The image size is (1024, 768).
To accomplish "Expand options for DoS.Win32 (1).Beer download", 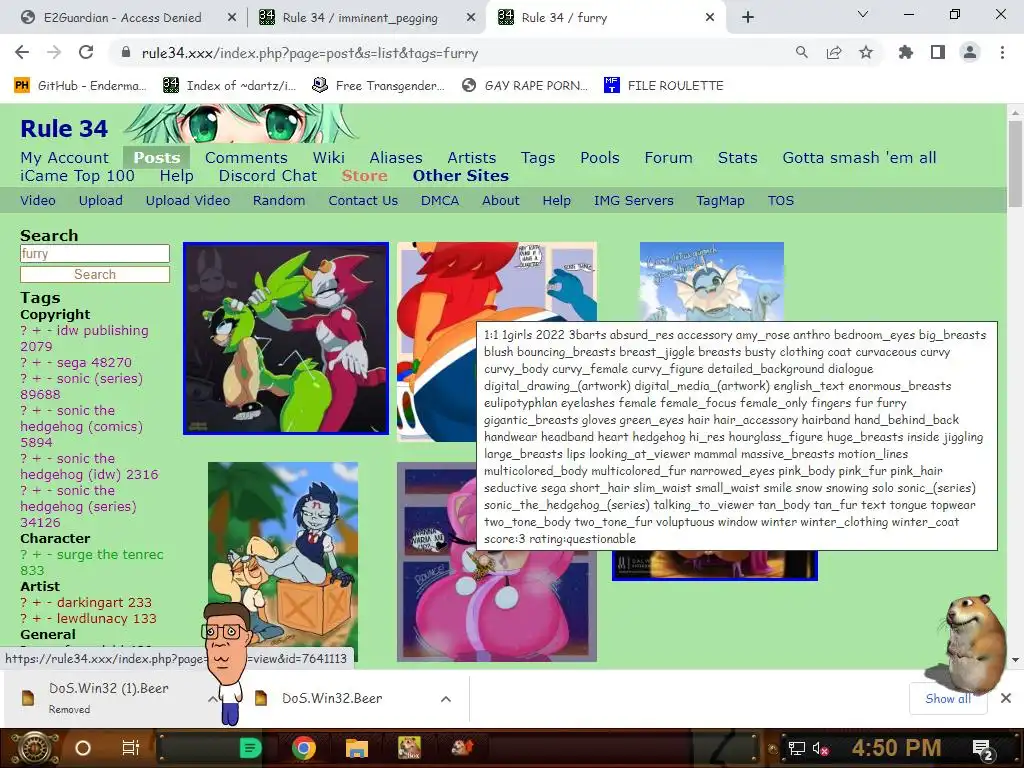I will [x=212, y=699].
